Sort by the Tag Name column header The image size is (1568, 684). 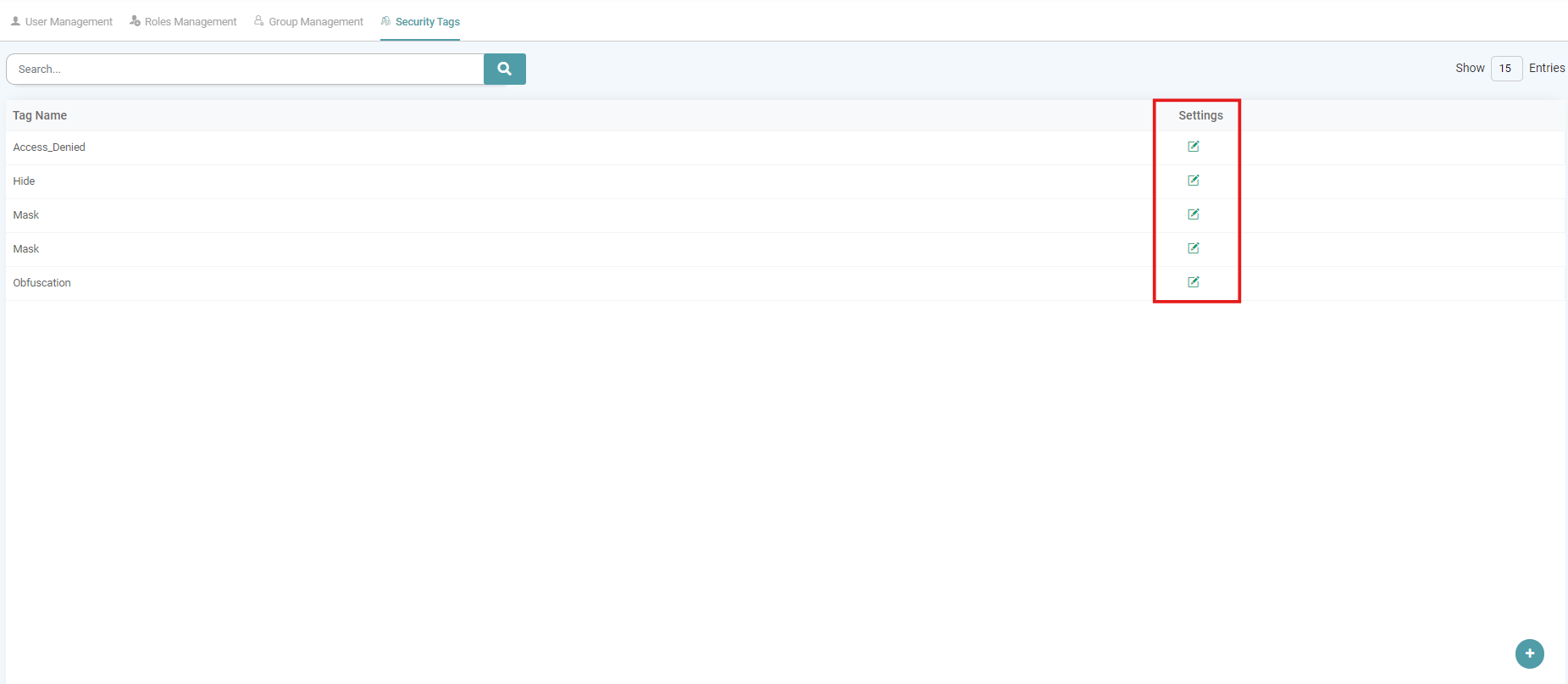tap(40, 115)
